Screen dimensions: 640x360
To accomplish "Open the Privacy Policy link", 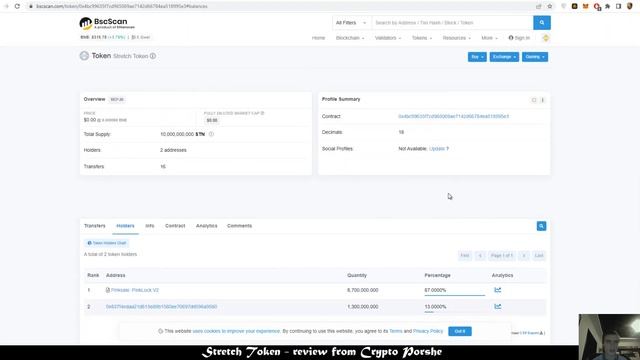I will [x=428, y=331].
